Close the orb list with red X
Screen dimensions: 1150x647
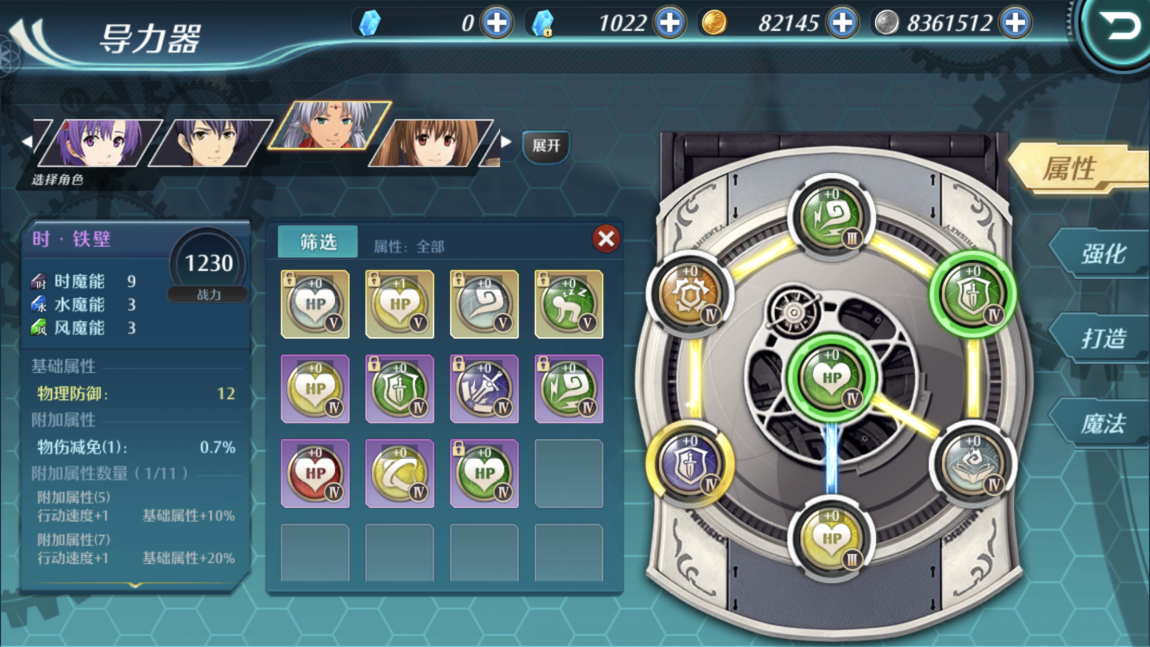click(606, 238)
